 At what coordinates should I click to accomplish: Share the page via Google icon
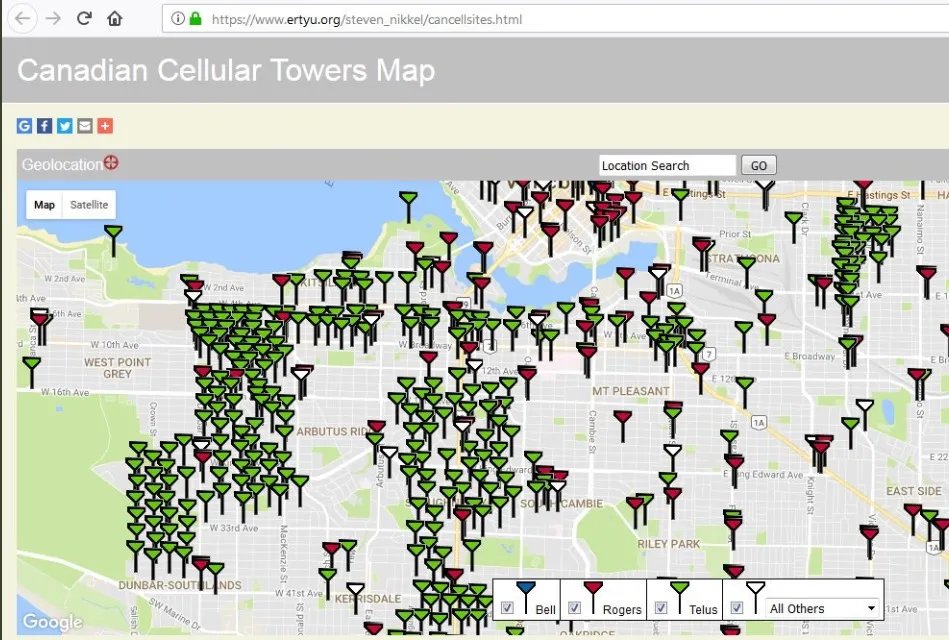coord(24,125)
